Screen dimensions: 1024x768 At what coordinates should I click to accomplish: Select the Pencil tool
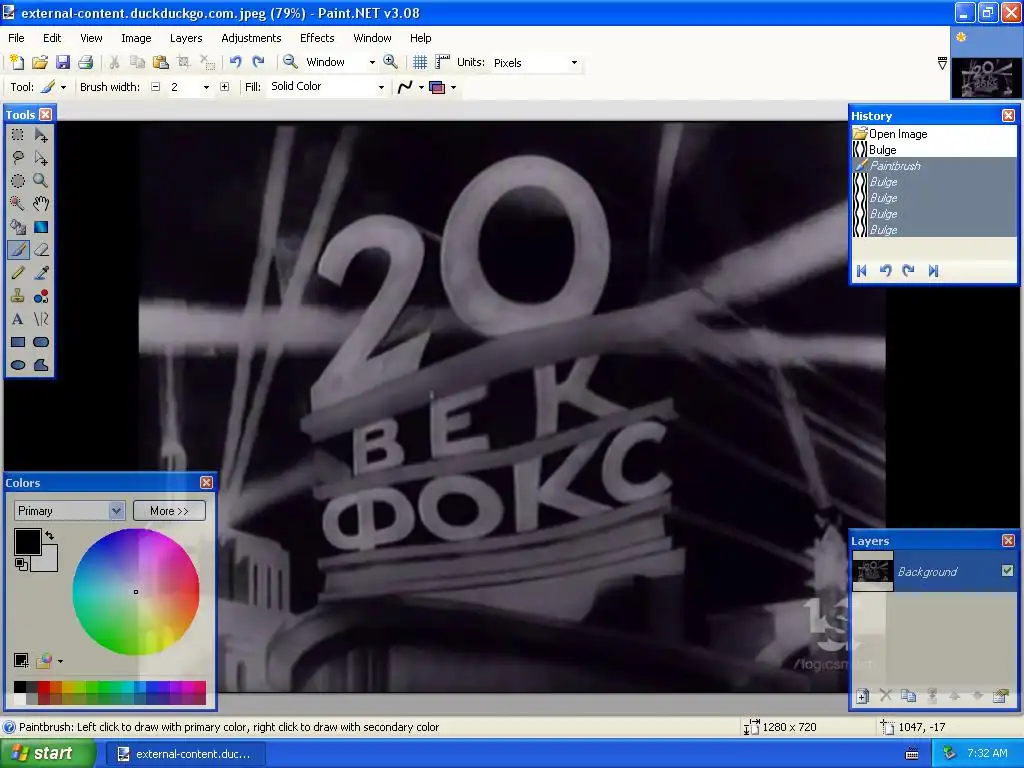18,273
